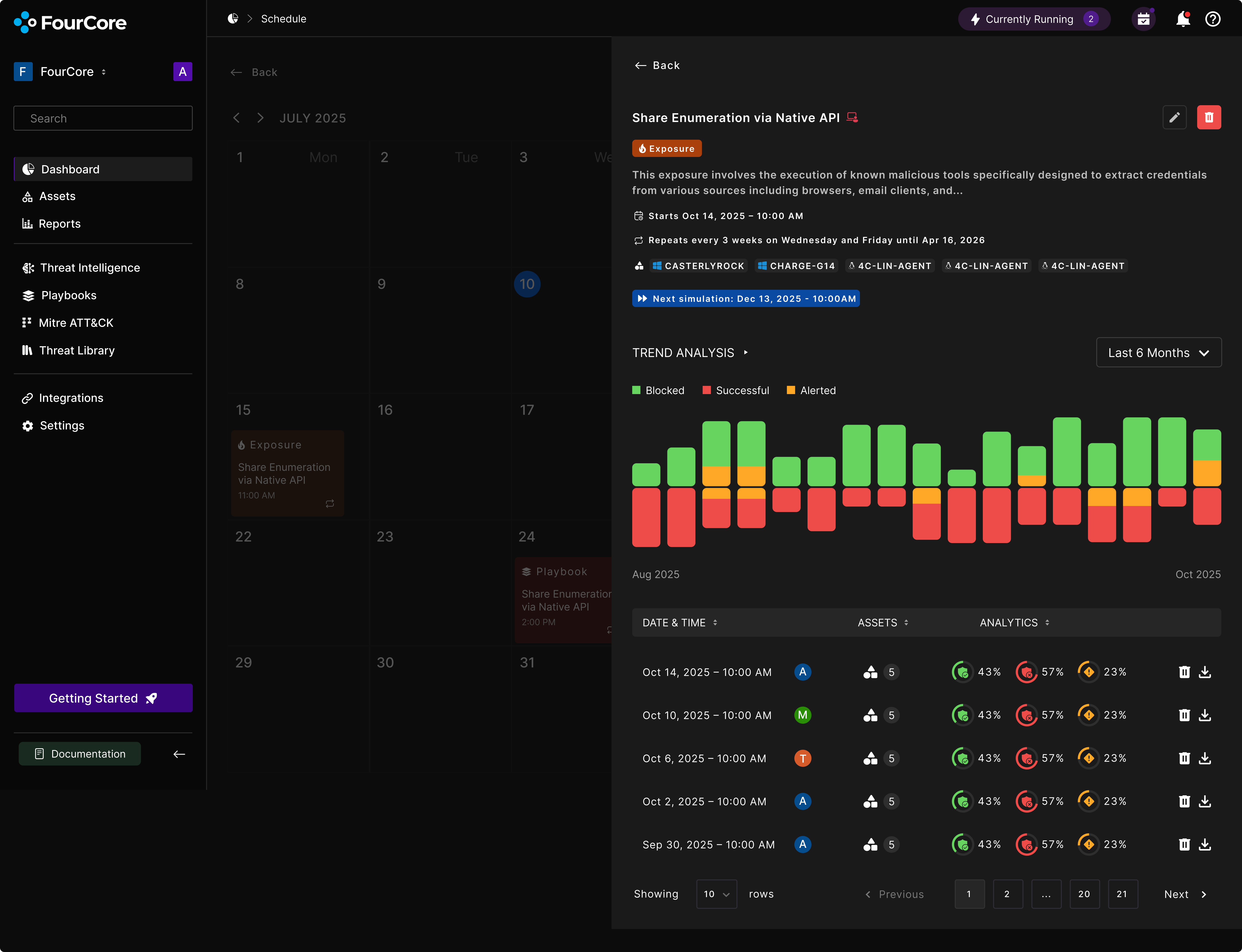This screenshot has height=952, width=1242.
Task: Delete the Oct 6, 2025 run
Action: [1184, 758]
